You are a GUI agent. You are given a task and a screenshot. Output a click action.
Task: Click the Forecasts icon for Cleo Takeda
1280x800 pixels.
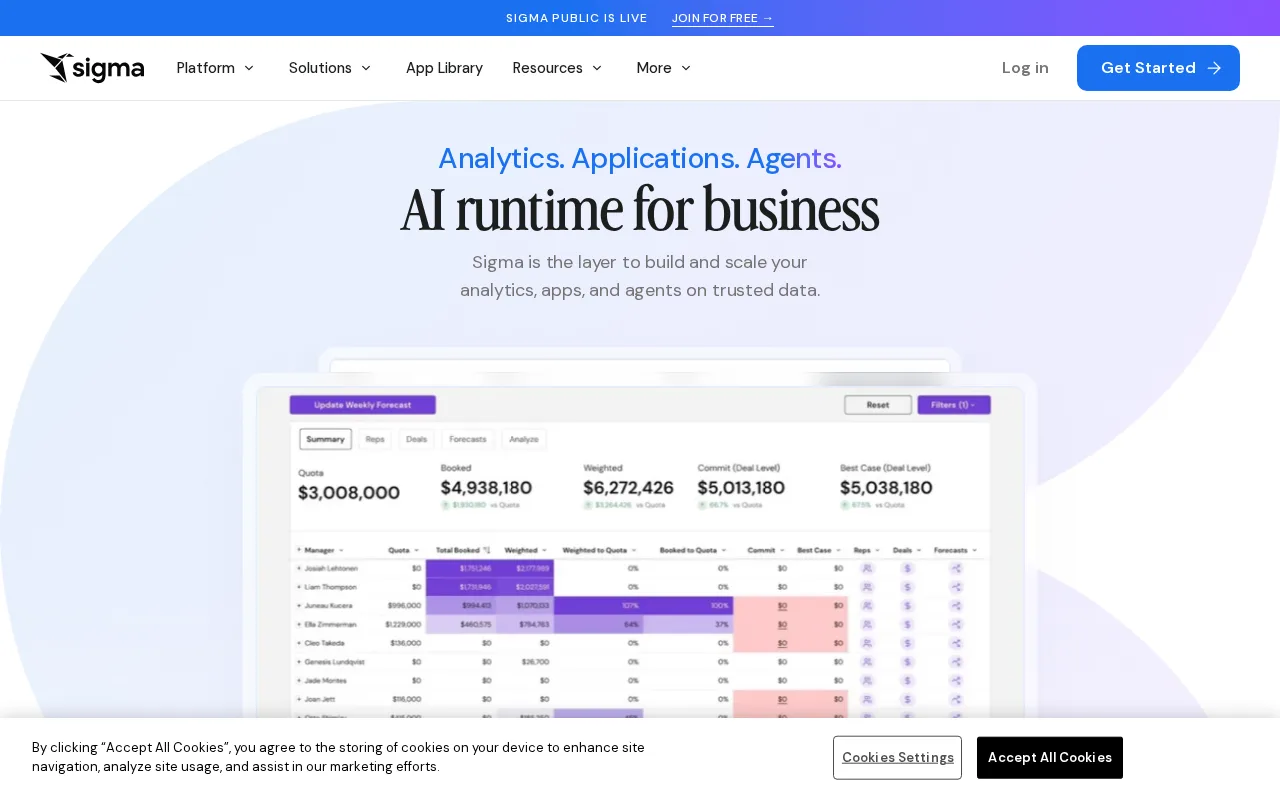click(956, 643)
